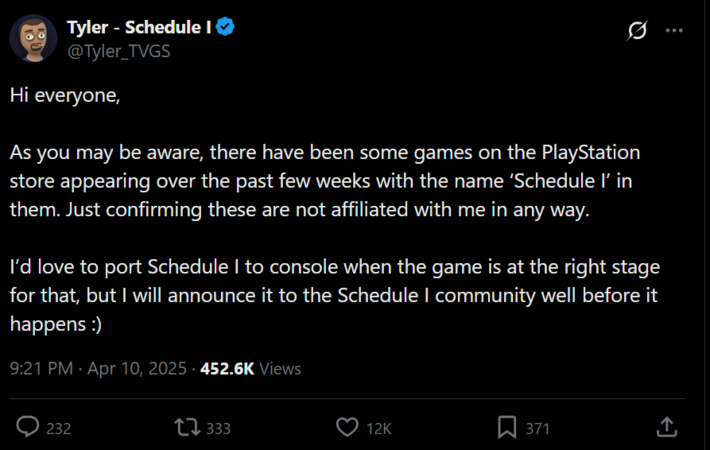This screenshot has height=450, width=710.
Task: Click the Apr 10, 2025 date
Action: coord(138,369)
